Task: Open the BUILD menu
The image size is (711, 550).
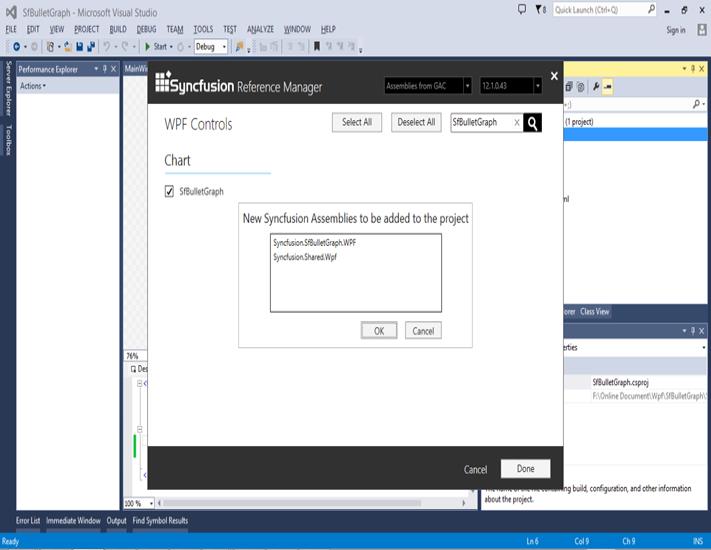Action: pos(118,29)
